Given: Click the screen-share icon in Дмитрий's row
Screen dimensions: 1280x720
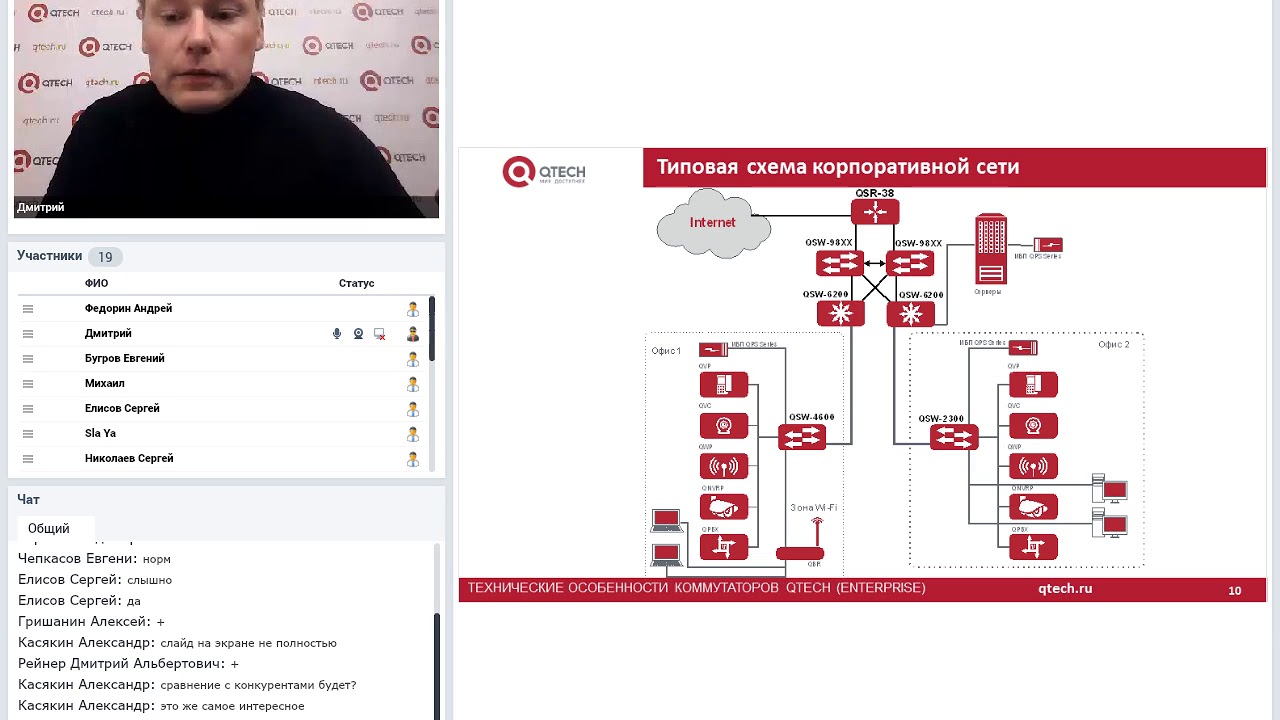Looking at the screenshot, I should tap(380, 334).
